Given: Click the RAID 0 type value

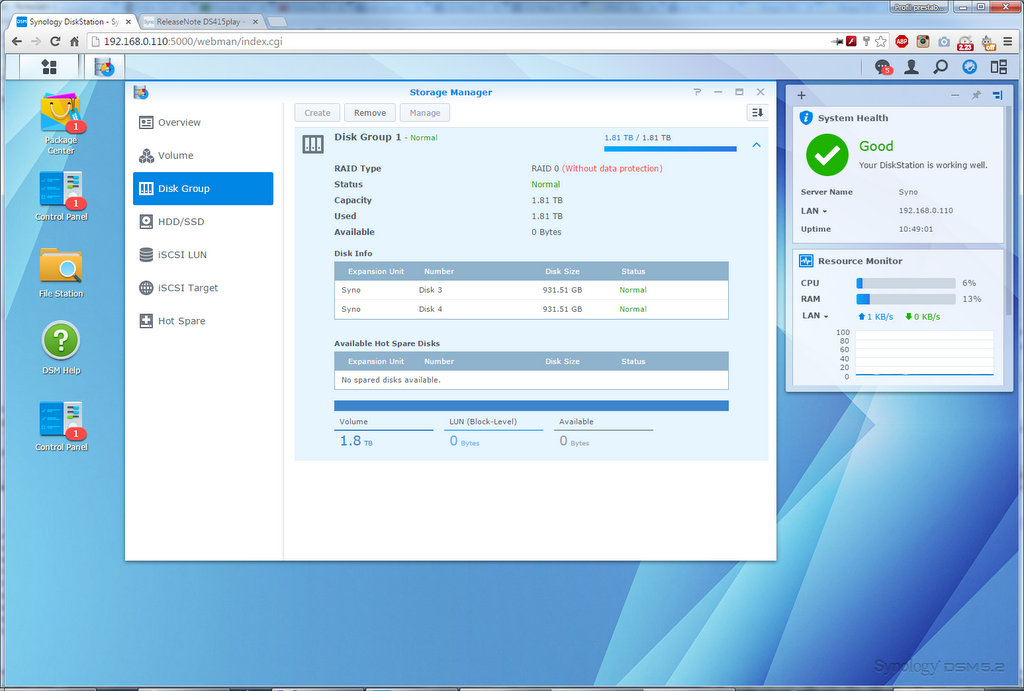Looking at the screenshot, I should click(x=596, y=169).
